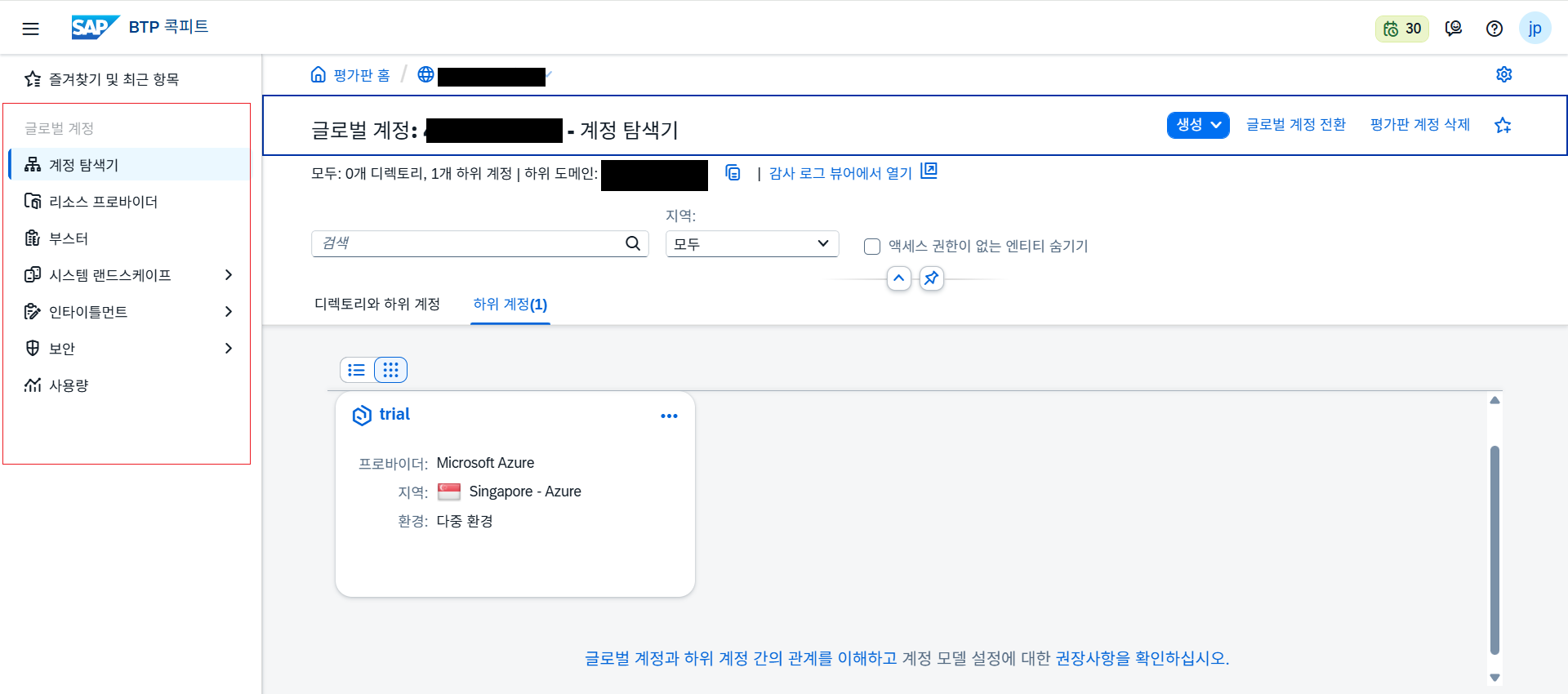This screenshot has width=1568, height=694.
Task: Collapse the header with up chevron
Action: click(898, 278)
